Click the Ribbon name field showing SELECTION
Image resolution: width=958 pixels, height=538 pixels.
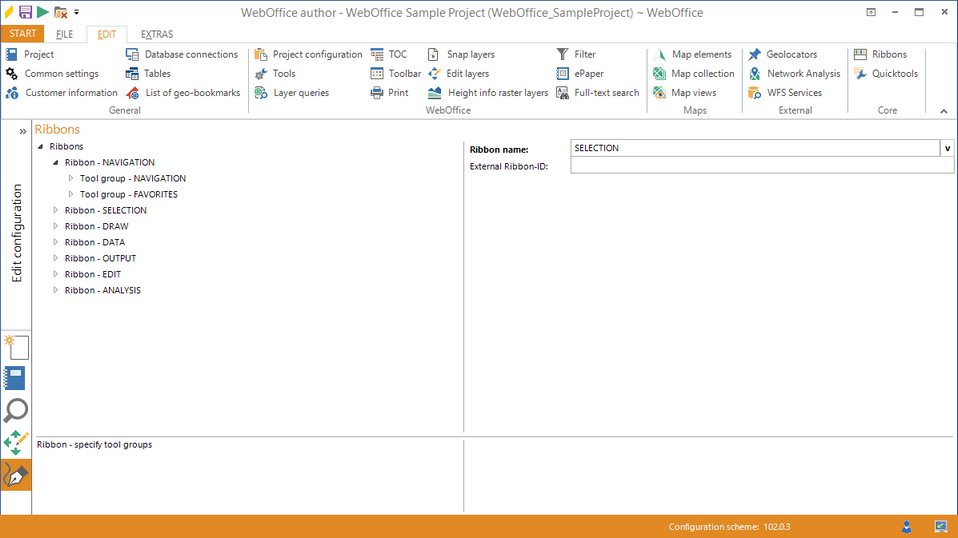tap(755, 148)
